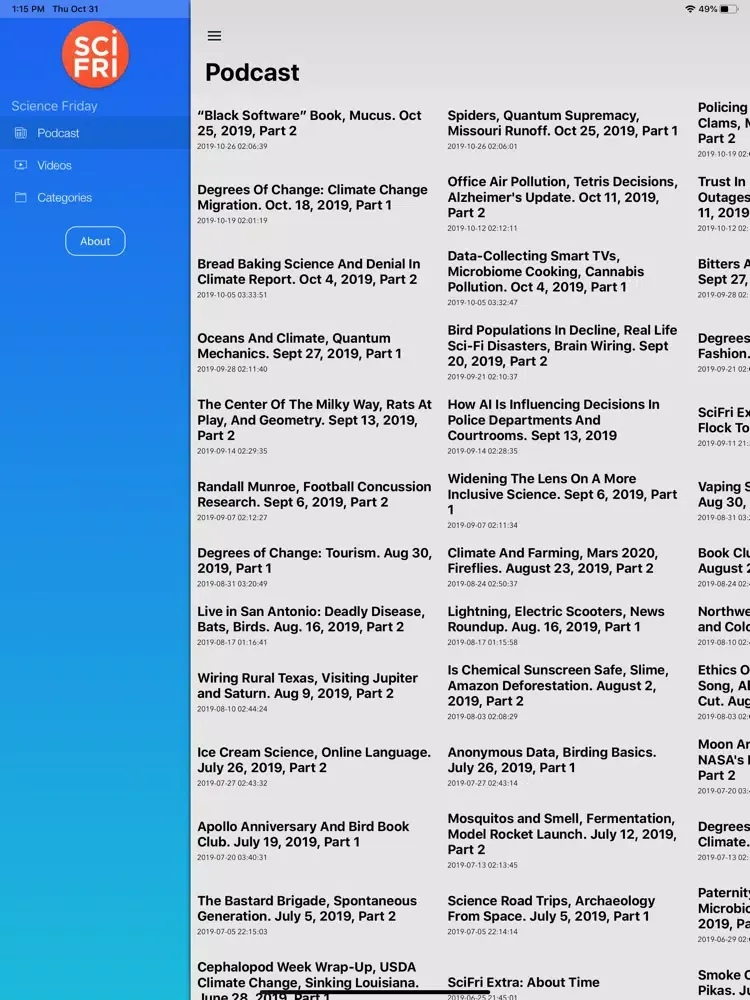Click timestamp 2019-10-19 02:01:19
750x1000 pixels.
point(232,220)
